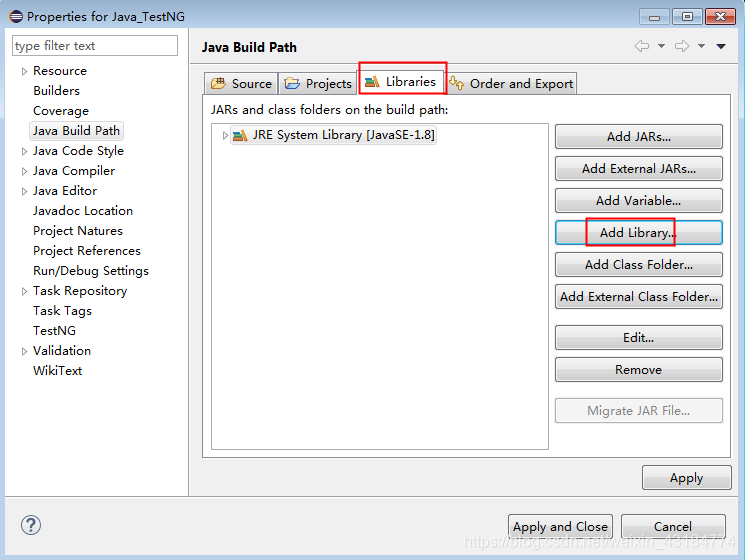Click the back navigation arrow icon
This screenshot has width=745, height=560.
[642, 46]
